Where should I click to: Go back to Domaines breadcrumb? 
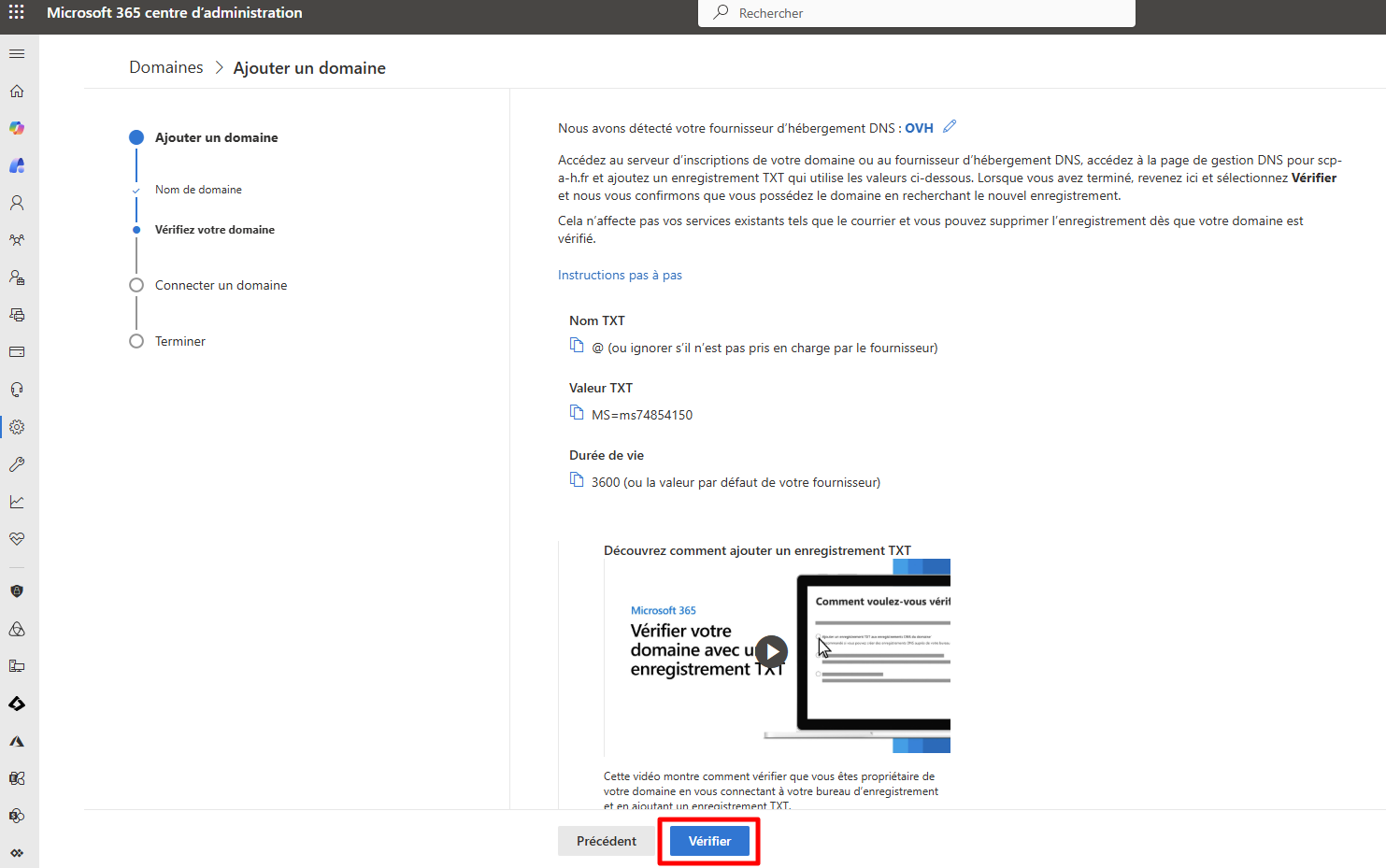coord(166,67)
